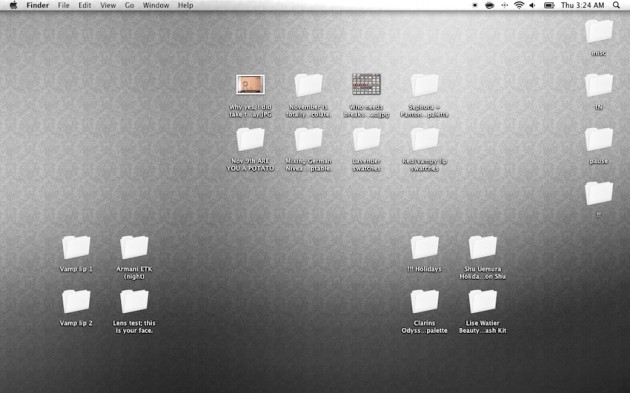Screen dimensions: 630x393
Task: Open the Finder application menu
Action: pos(37,5)
